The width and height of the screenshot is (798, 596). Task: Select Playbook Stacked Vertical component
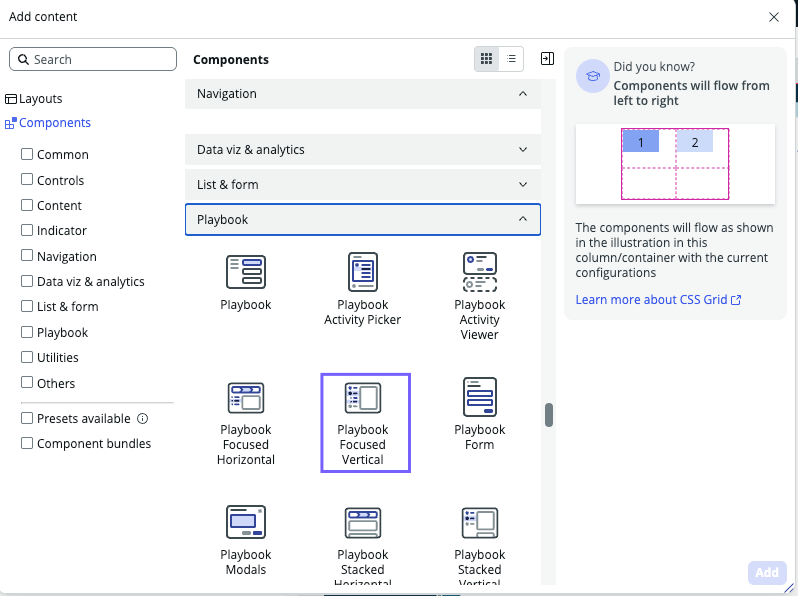(479, 545)
